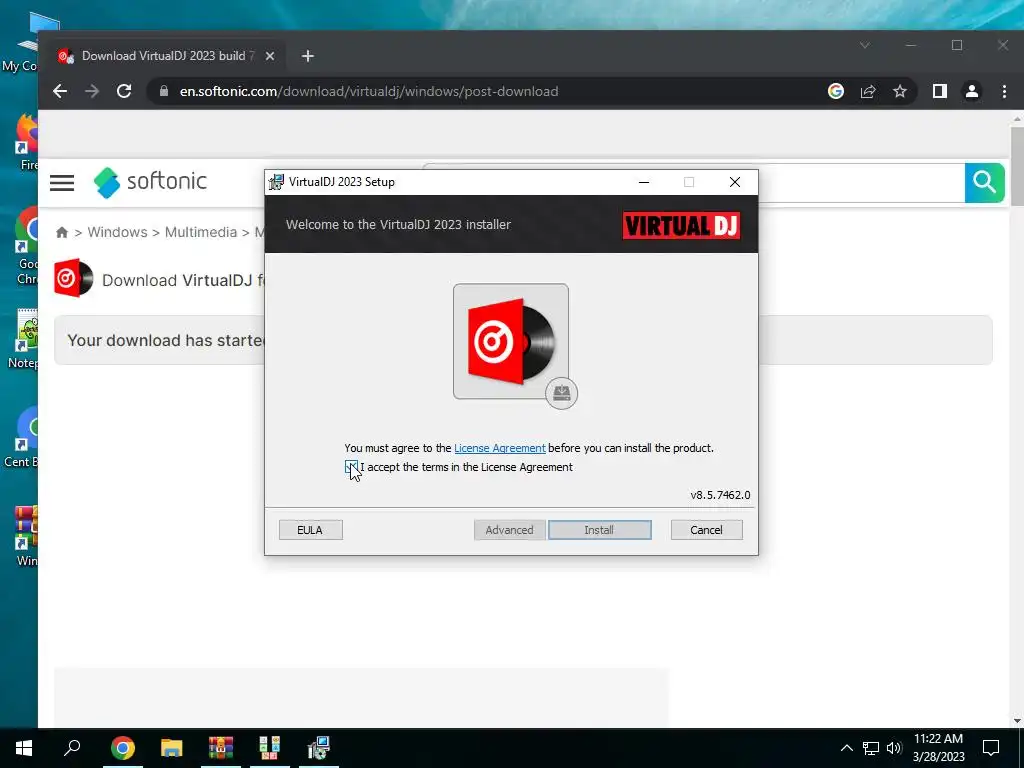The height and width of the screenshot is (768, 1024).
Task: Open the Multimedia breadcrumb link
Action: 200,232
